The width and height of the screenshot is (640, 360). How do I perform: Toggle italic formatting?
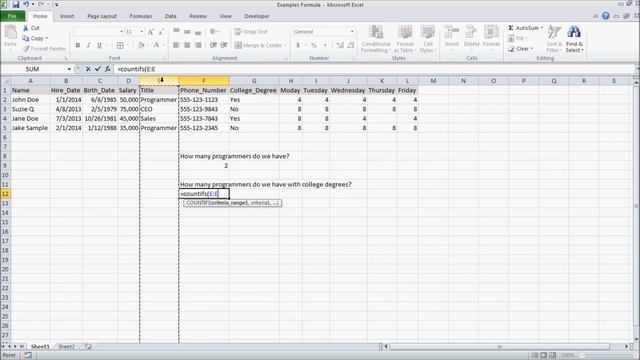click(x=88, y=45)
